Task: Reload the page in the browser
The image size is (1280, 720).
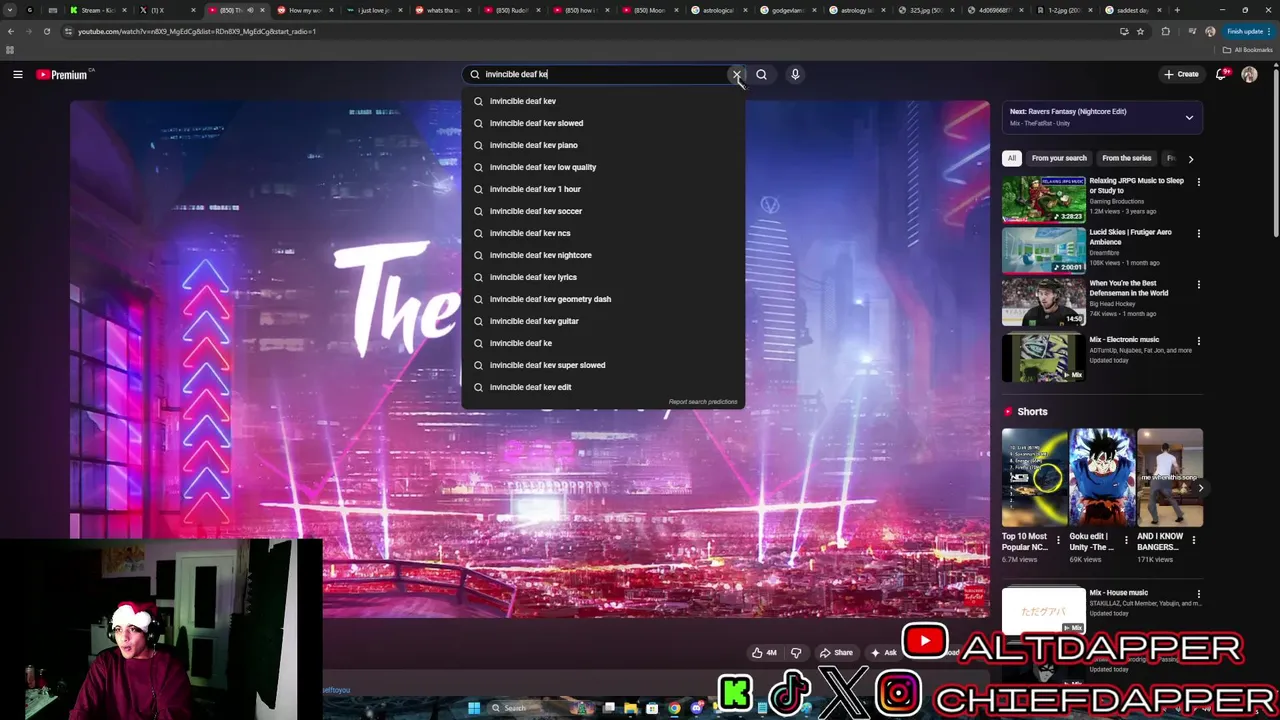Action: (46, 31)
